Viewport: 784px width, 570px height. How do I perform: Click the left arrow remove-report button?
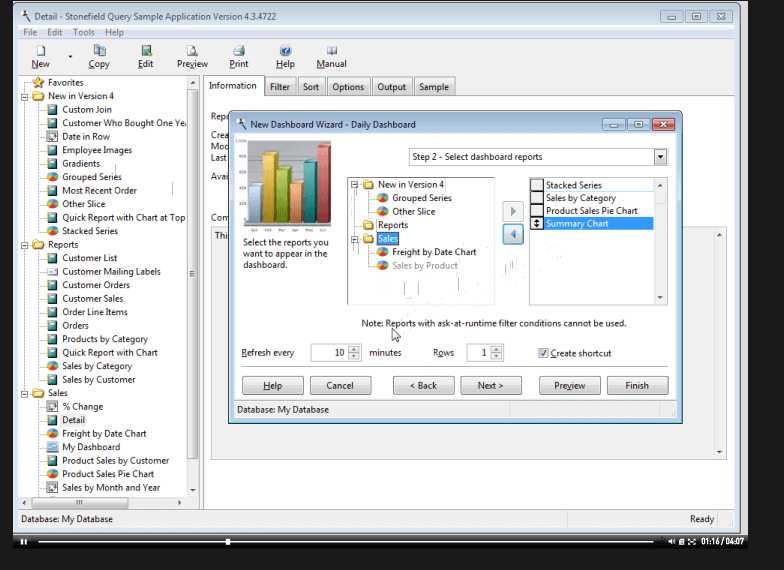[x=513, y=234]
